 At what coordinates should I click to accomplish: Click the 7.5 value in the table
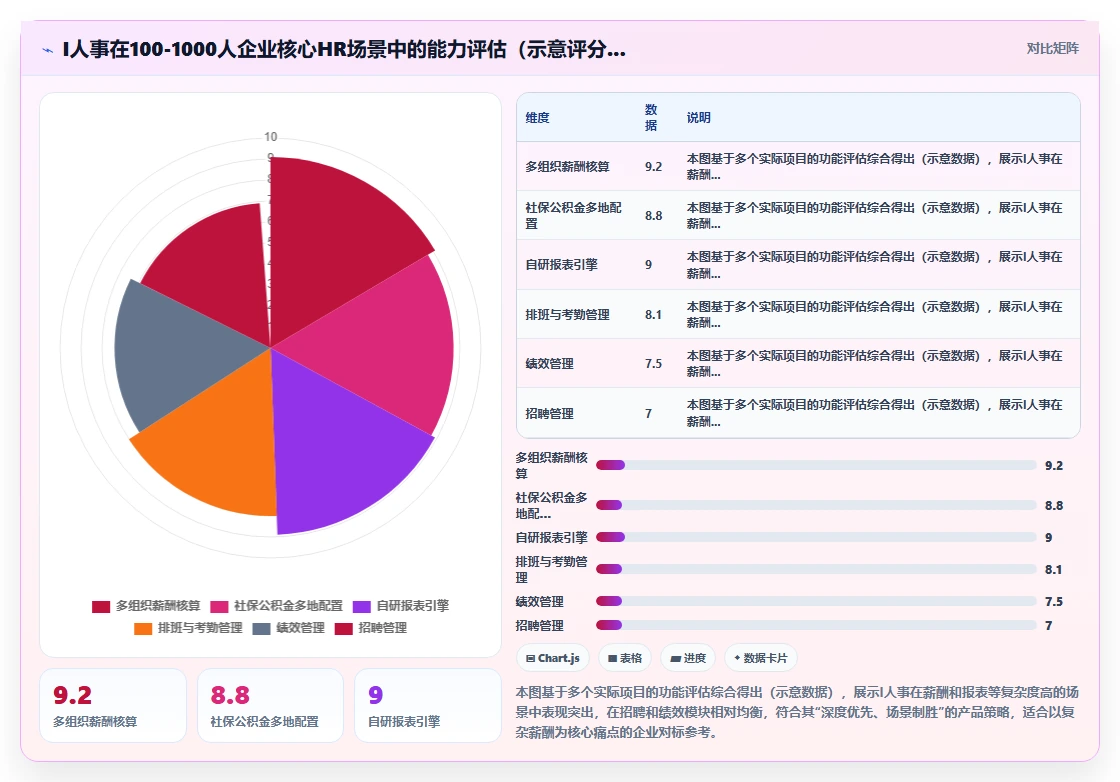[x=654, y=364]
